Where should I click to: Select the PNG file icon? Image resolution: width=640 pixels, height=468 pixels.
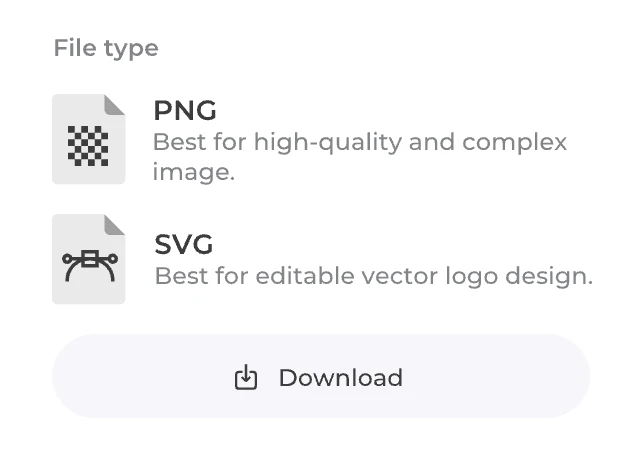coord(88,139)
